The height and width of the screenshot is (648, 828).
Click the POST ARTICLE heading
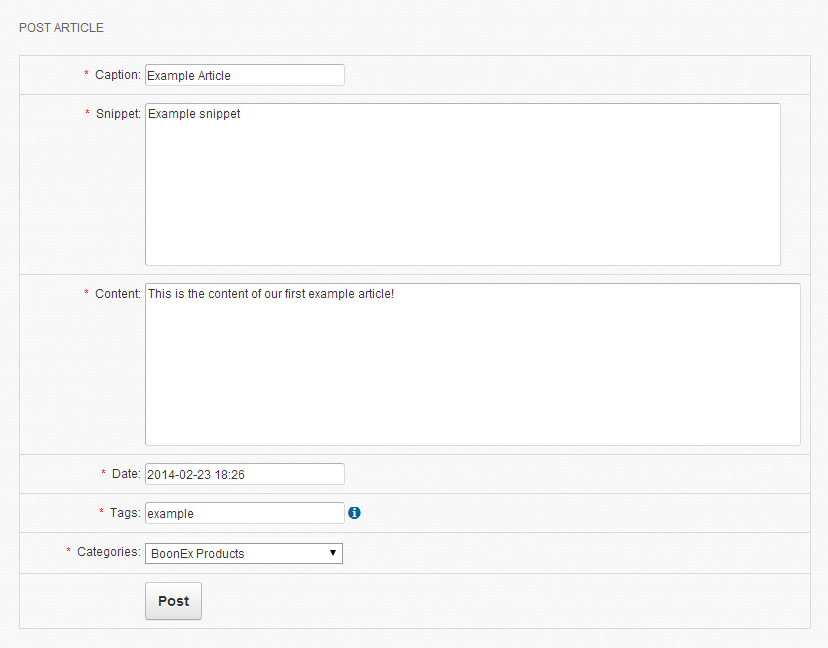point(61,28)
